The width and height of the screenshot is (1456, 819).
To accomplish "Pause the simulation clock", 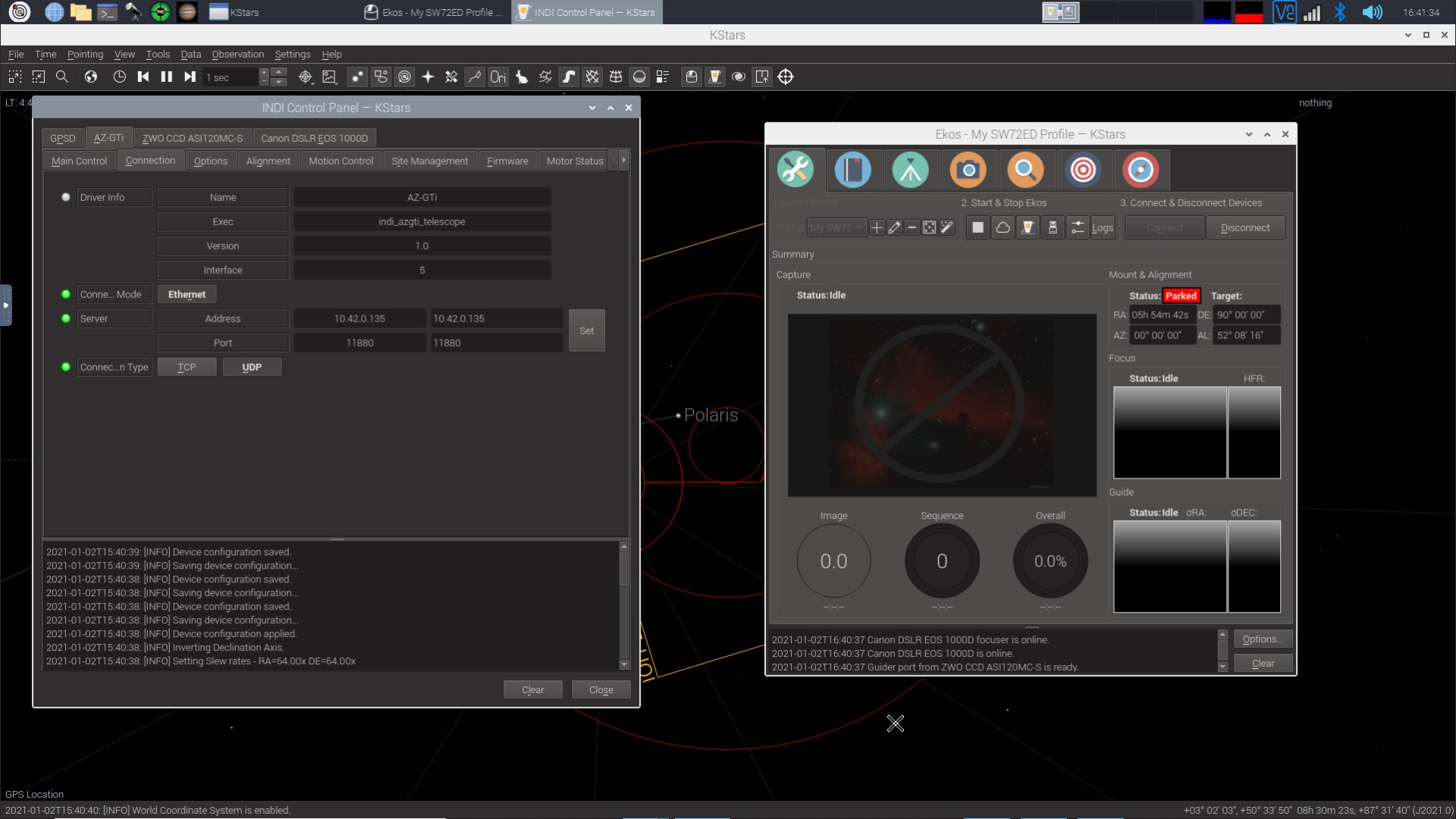I will click(x=166, y=77).
